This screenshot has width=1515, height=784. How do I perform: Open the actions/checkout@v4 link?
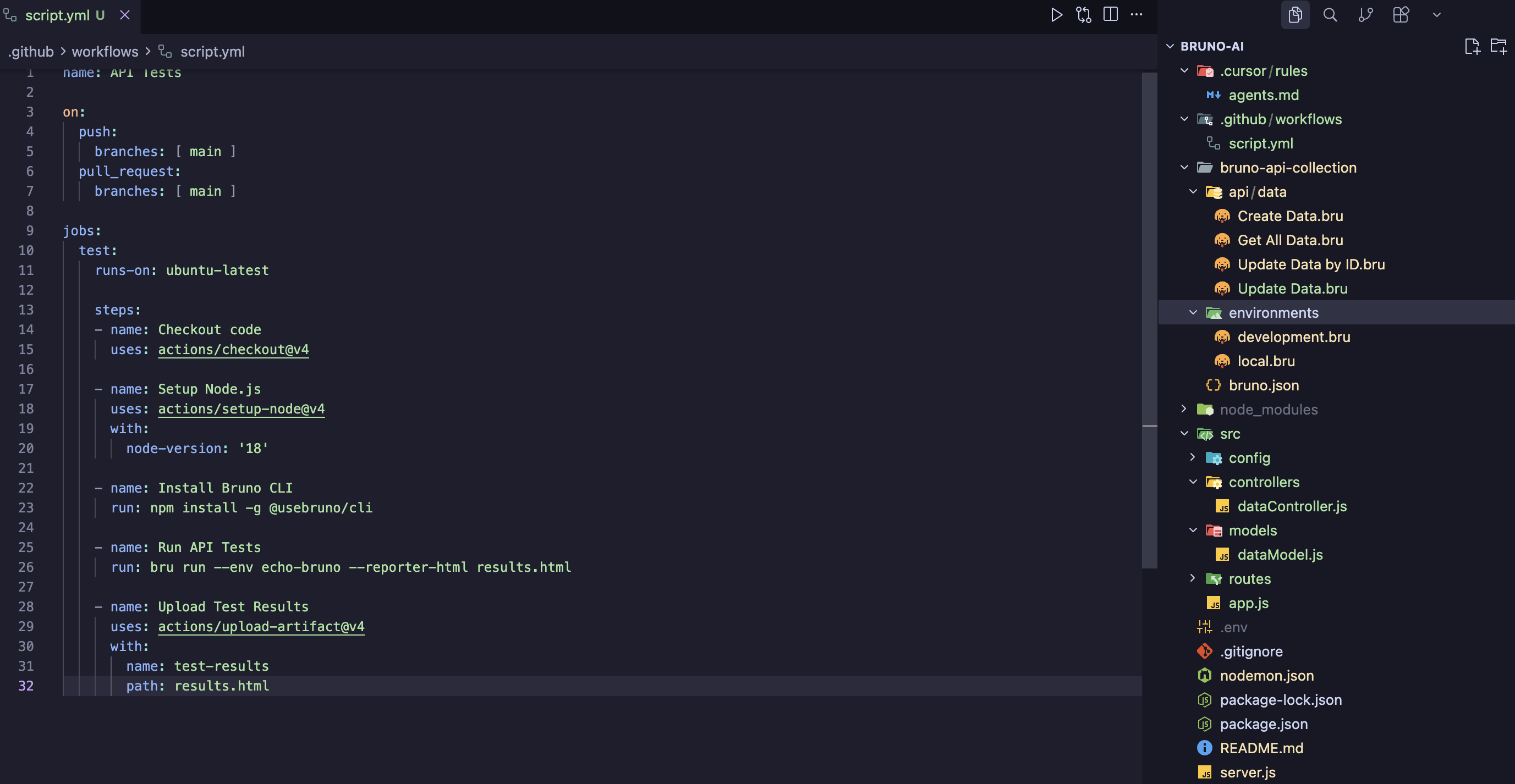coord(233,349)
